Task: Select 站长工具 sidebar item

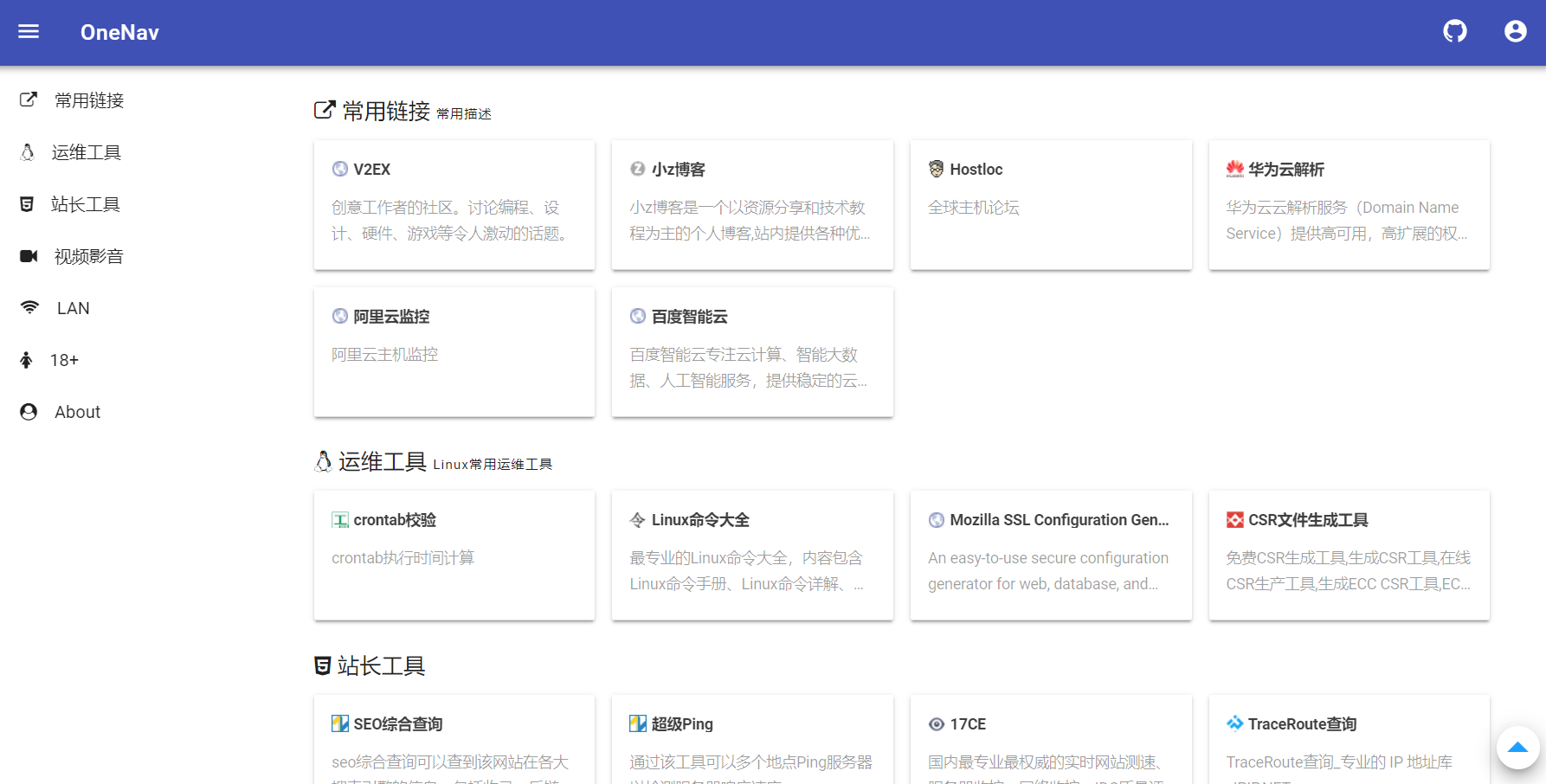Action: [x=85, y=204]
